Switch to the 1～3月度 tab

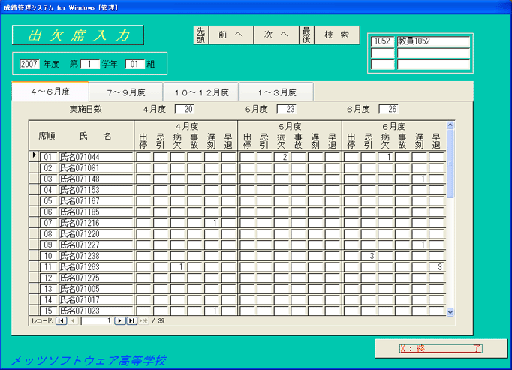pyautogui.click(x=276, y=92)
